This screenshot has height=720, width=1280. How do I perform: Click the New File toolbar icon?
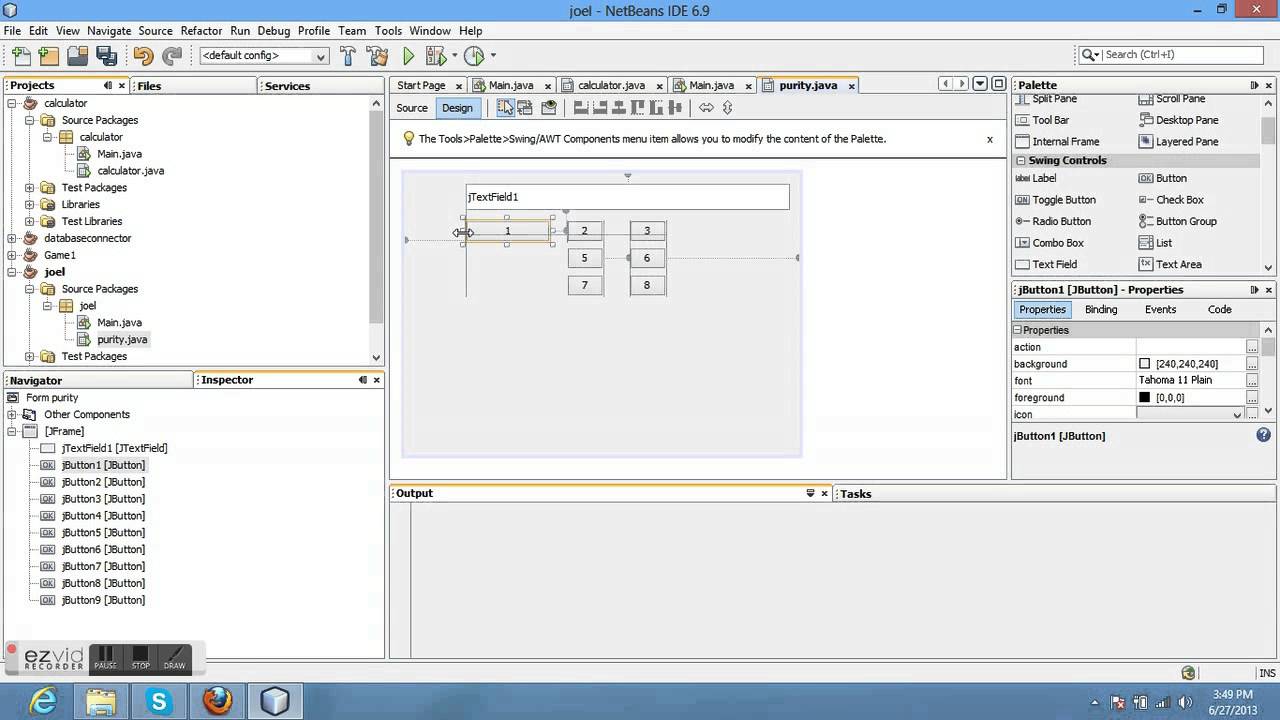pyautogui.click(x=19, y=56)
